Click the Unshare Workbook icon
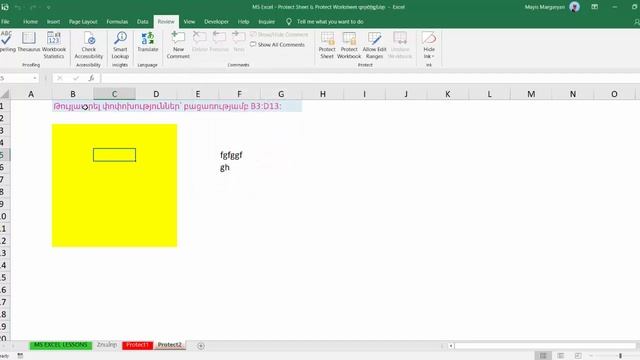Image resolution: width=640 pixels, height=360 pixels. [x=400, y=45]
